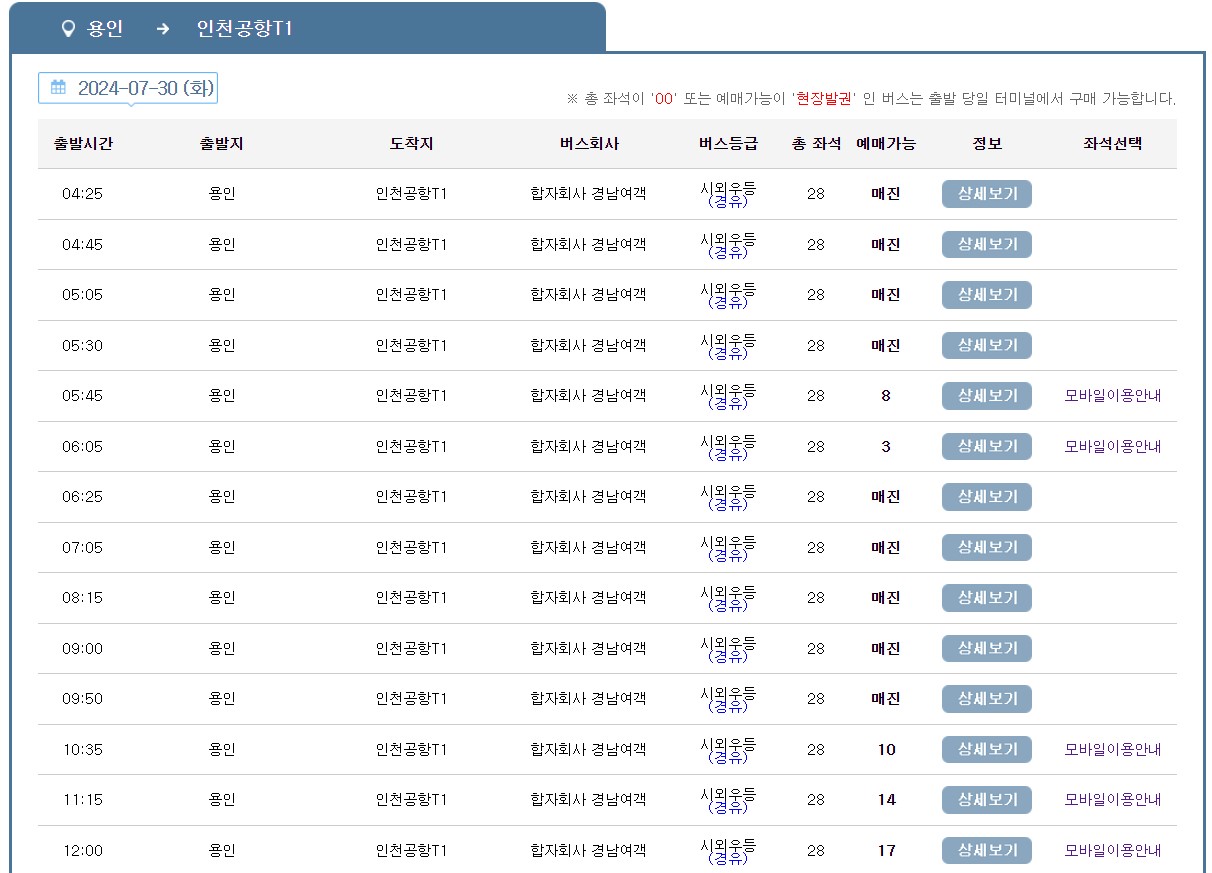The image size is (1212, 873).
Task: Click 상세보기 for the 05:45 departure
Action: click(x=986, y=395)
